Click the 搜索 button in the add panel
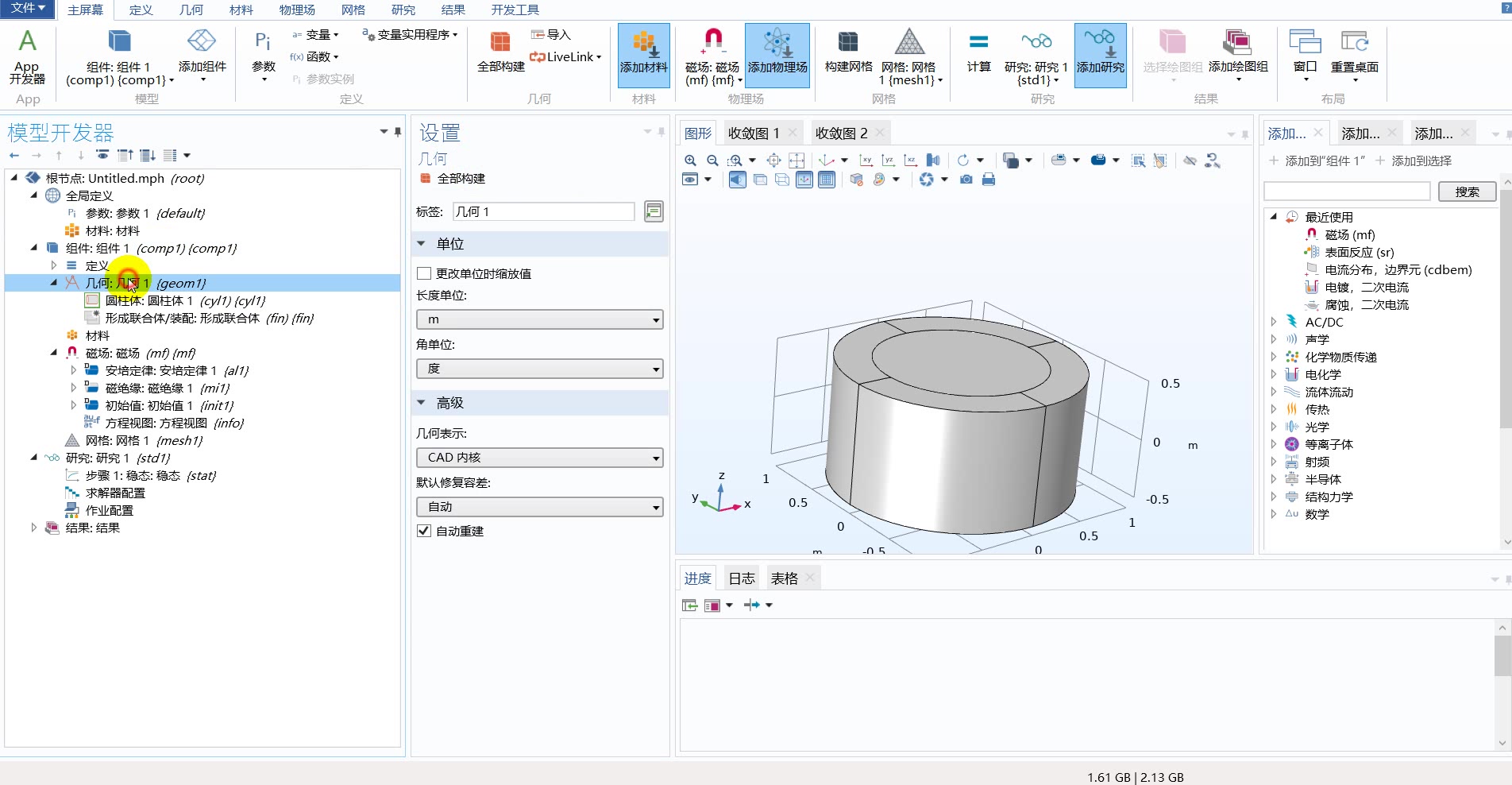 [x=1466, y=191]
